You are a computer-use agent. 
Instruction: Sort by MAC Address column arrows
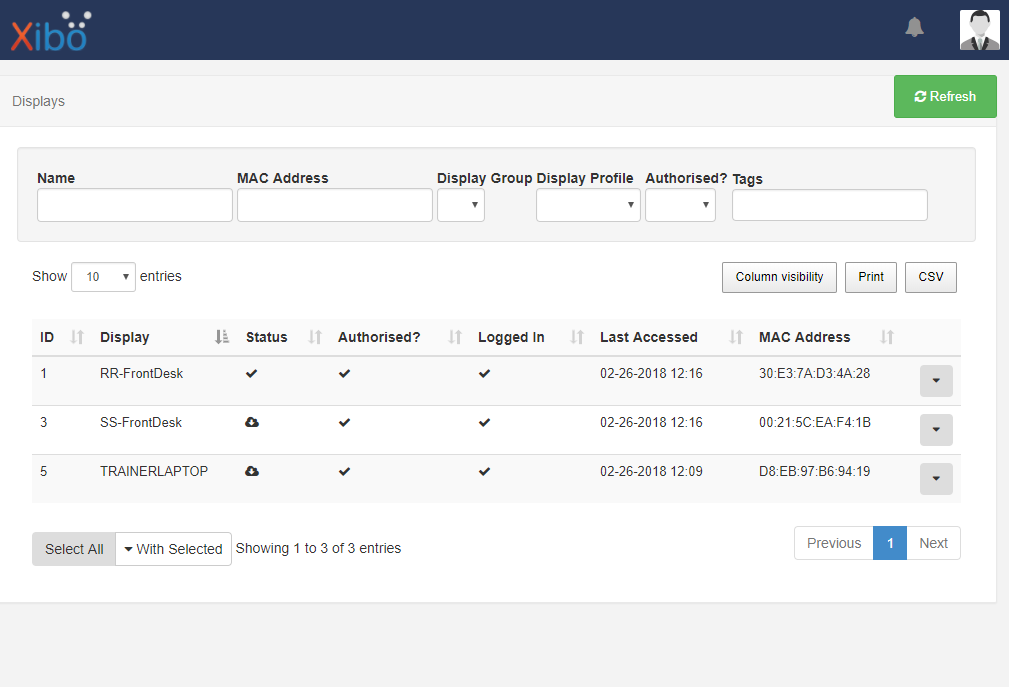[x=887, y=337]
